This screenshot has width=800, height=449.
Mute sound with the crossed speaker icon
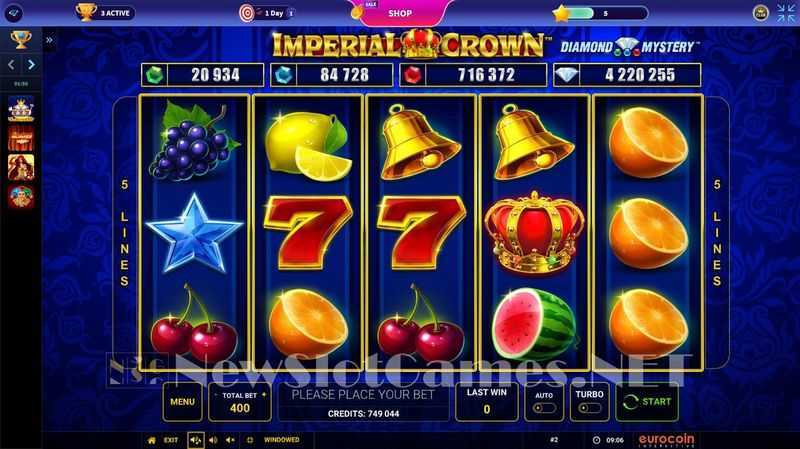[x=231, y=440]
